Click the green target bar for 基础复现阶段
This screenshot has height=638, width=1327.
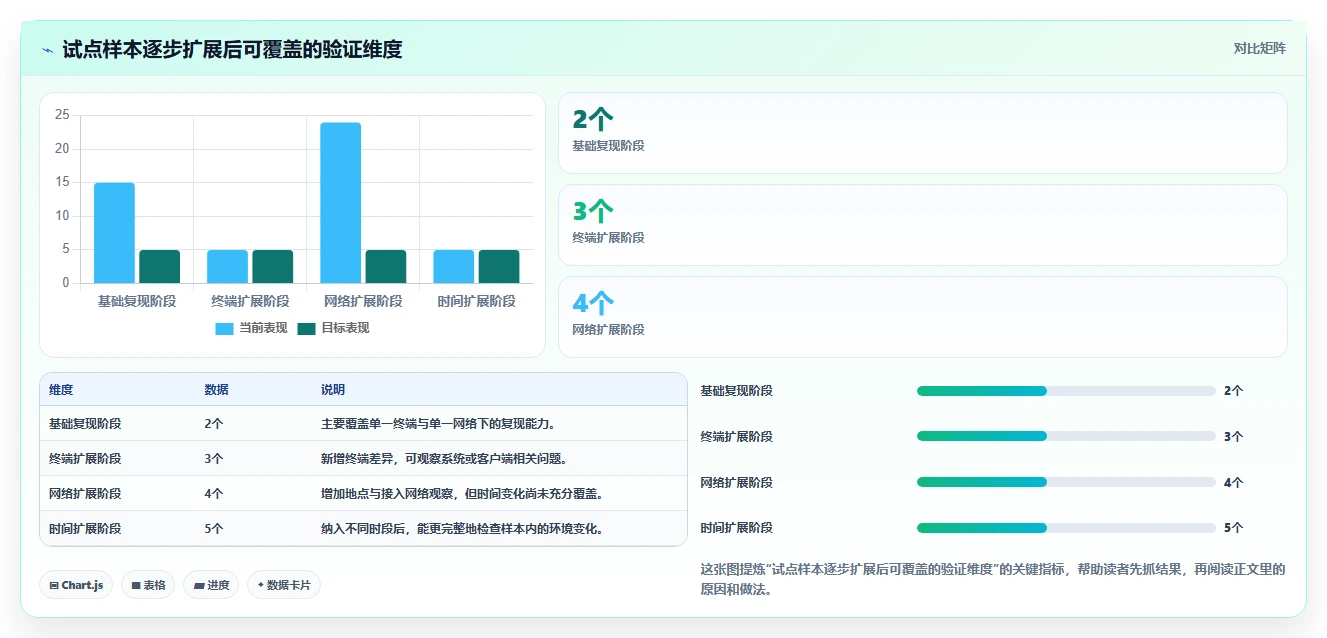(159, 266)
